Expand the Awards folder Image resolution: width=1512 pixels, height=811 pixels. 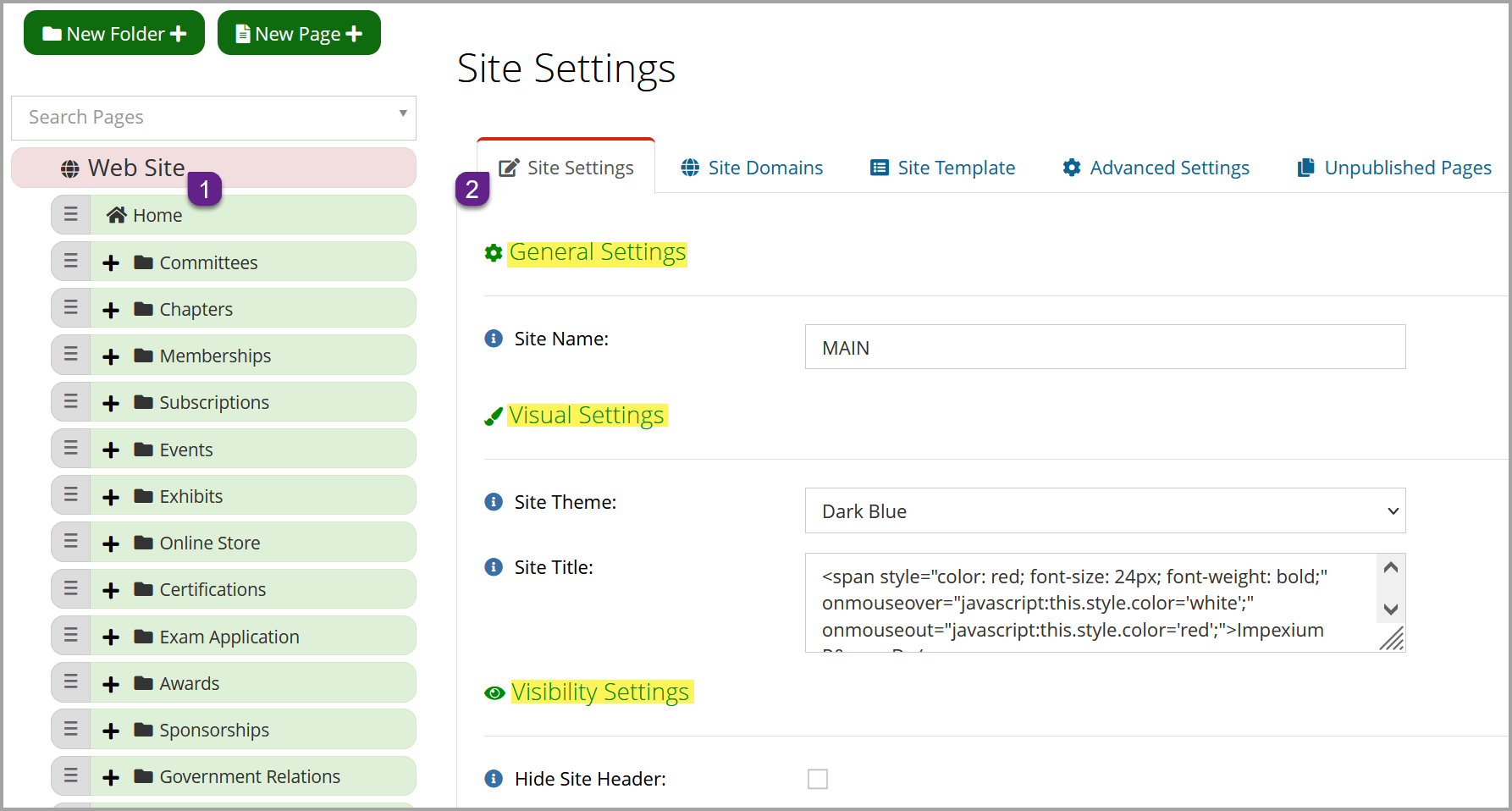pyautogui.click(x=111, y=684)
